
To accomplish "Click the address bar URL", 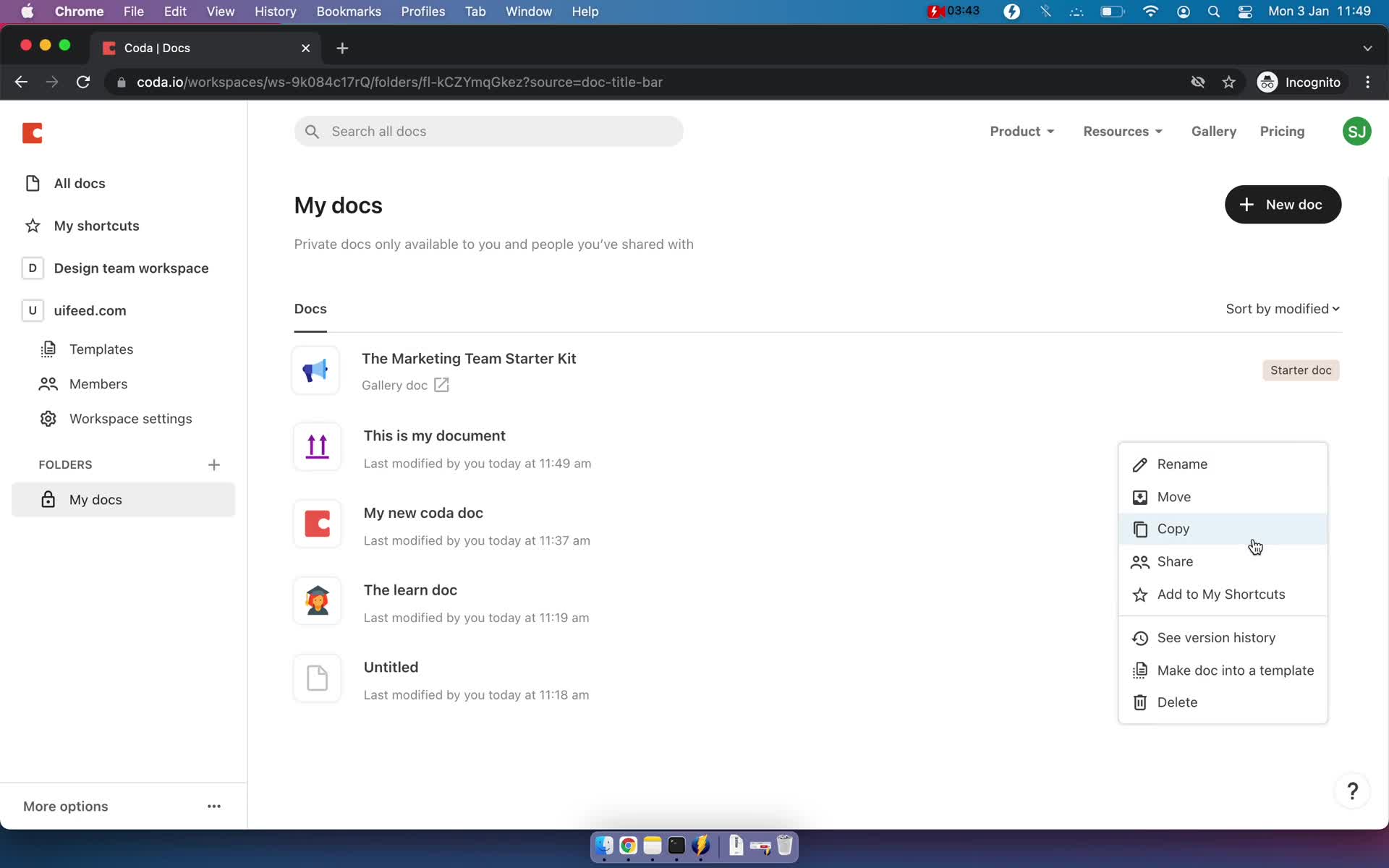I will pos(399,82).
